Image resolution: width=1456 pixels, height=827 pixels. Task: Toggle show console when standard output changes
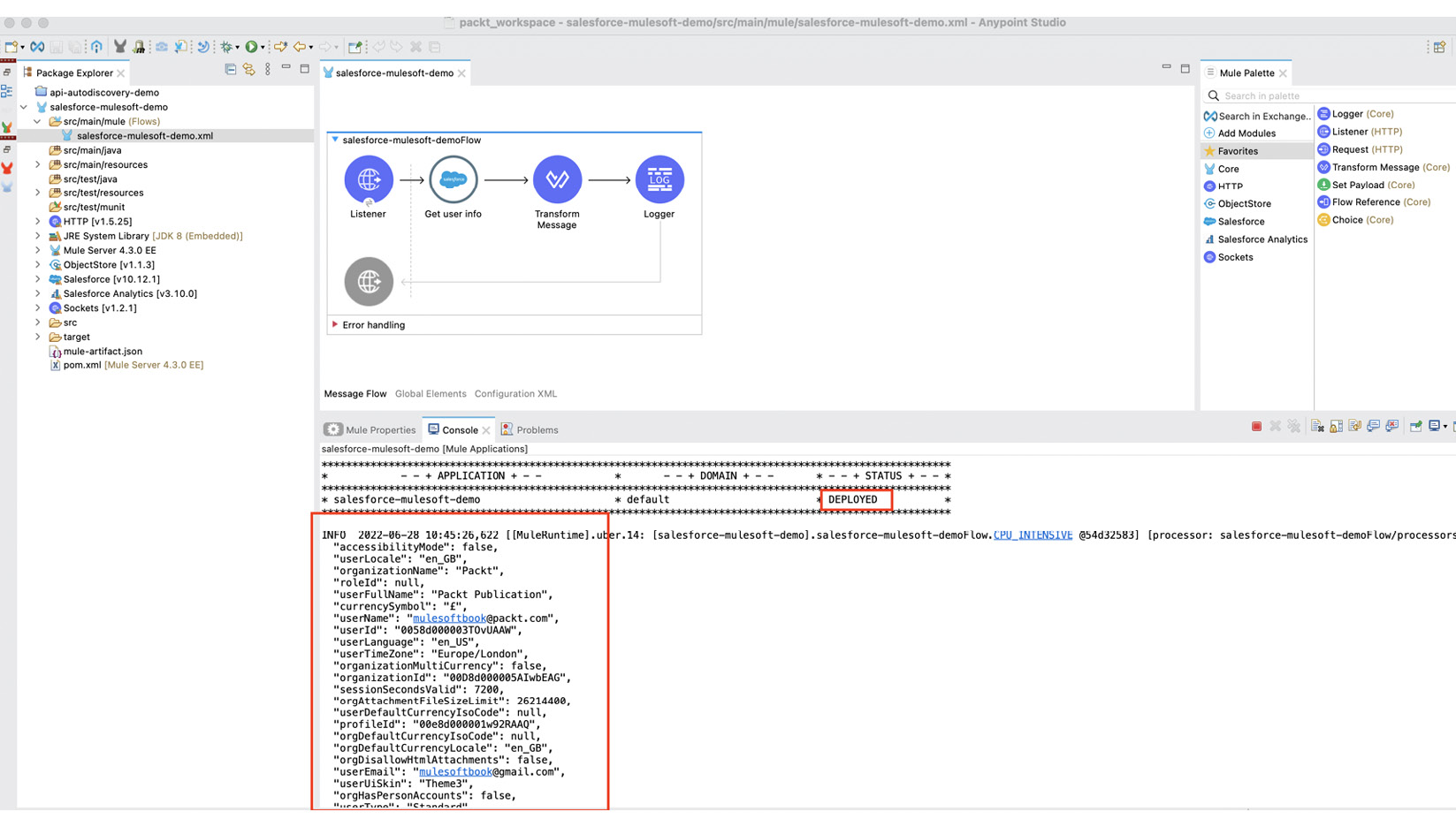(1373, 427)
